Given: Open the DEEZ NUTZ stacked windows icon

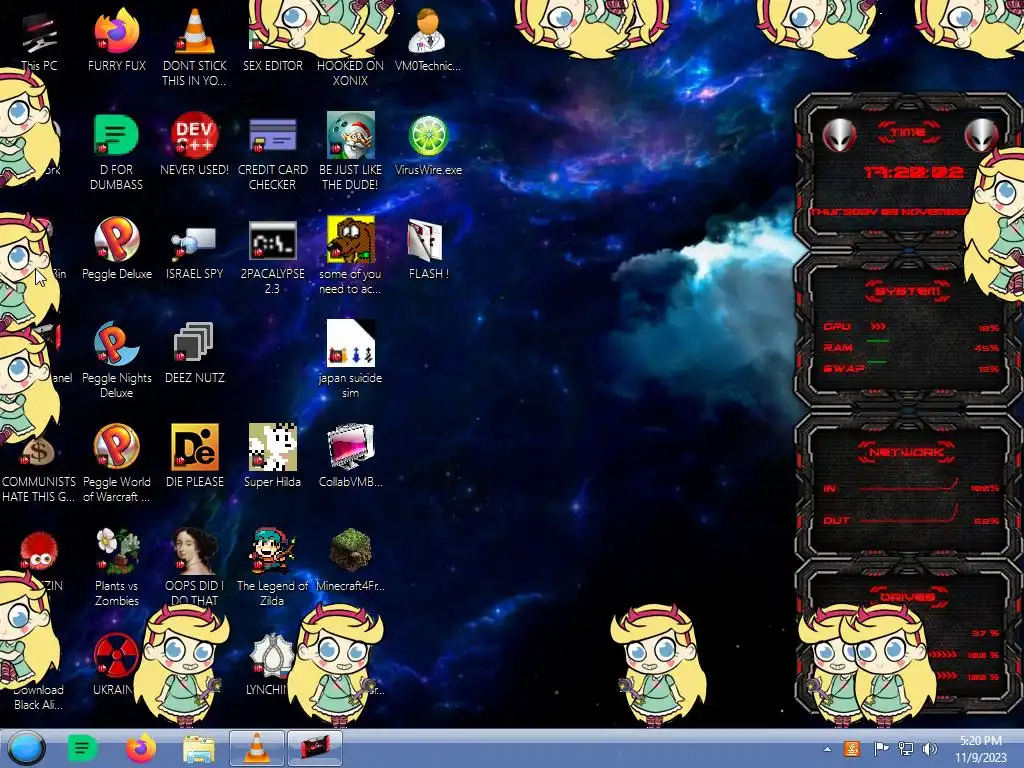Looking at the screenshot, I should tap(195, 353).
